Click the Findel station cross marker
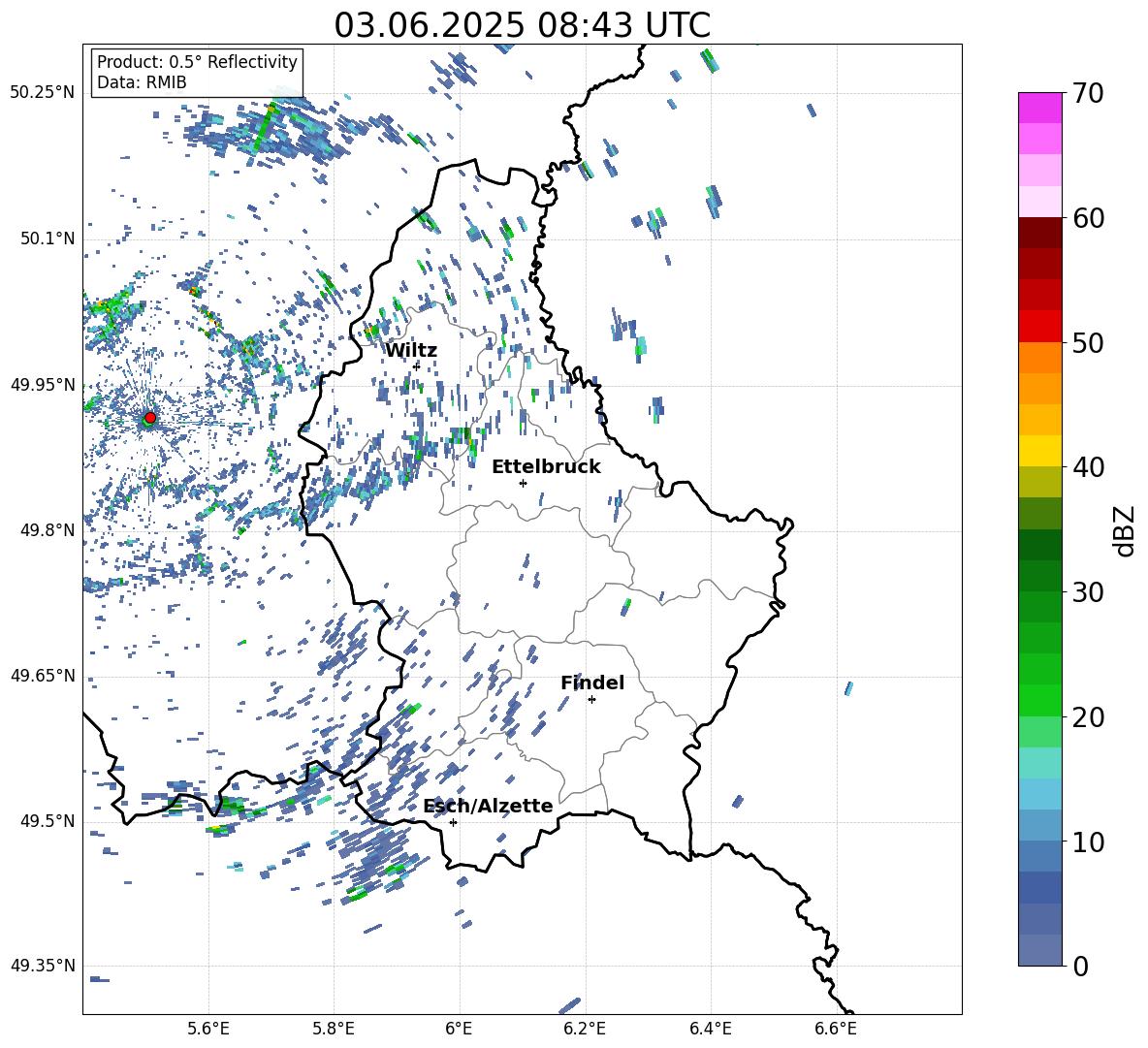Viewport: 1148px width, 1048px height. tap(591, 700)
